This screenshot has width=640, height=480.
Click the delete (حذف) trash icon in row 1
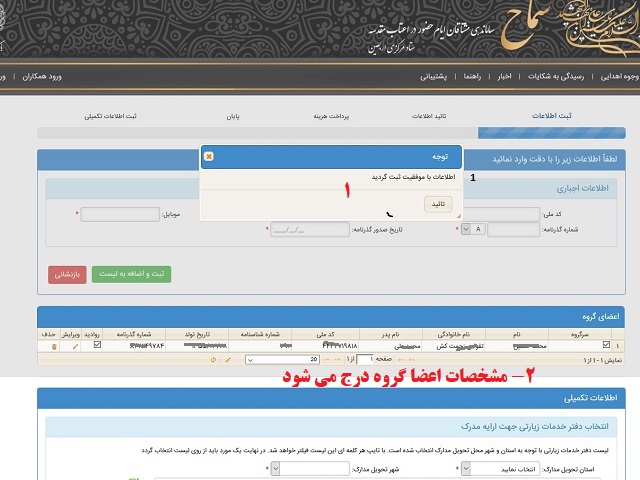(x=54, y=347)
